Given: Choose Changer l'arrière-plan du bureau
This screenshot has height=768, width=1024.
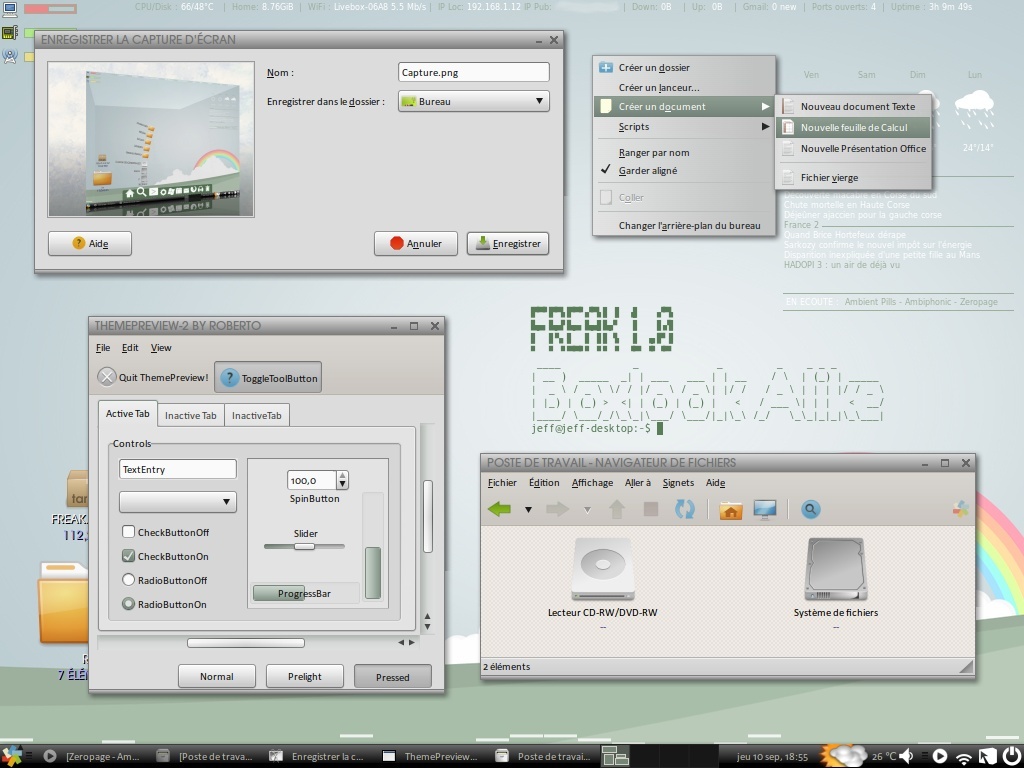Looking at the screenshot, I should pos(684,225).
